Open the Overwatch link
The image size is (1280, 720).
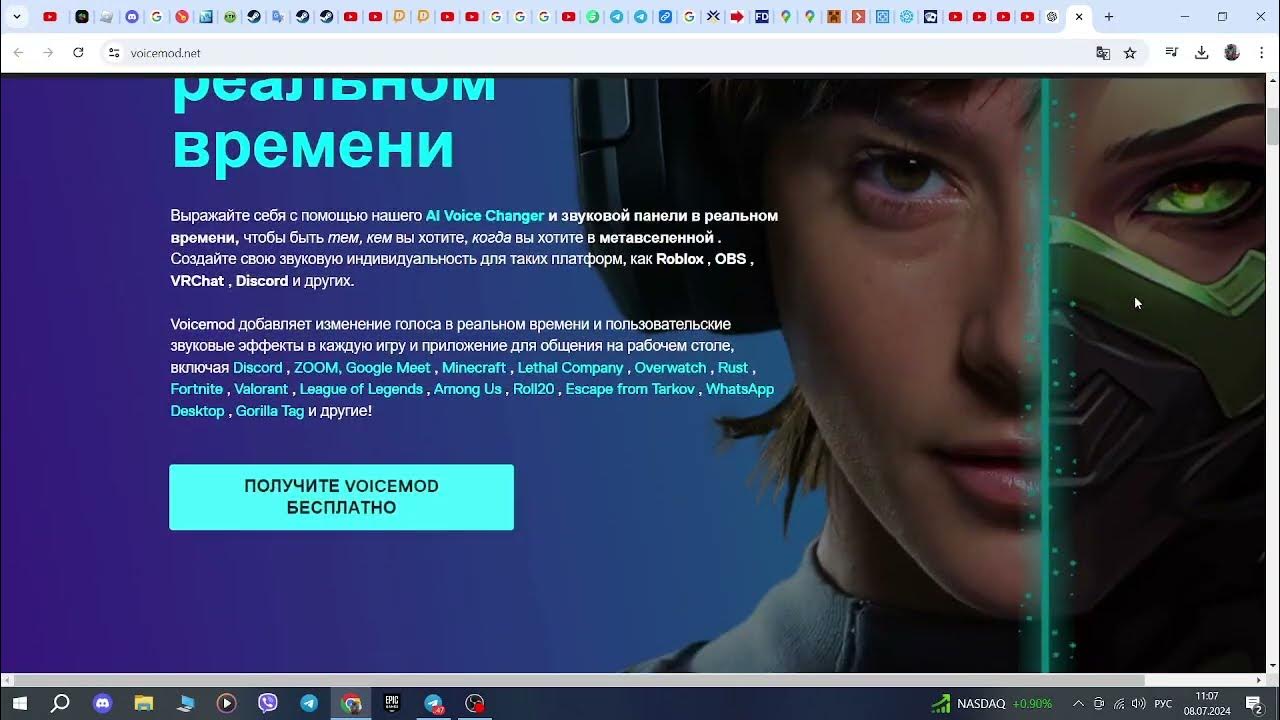tap(670, 368)
